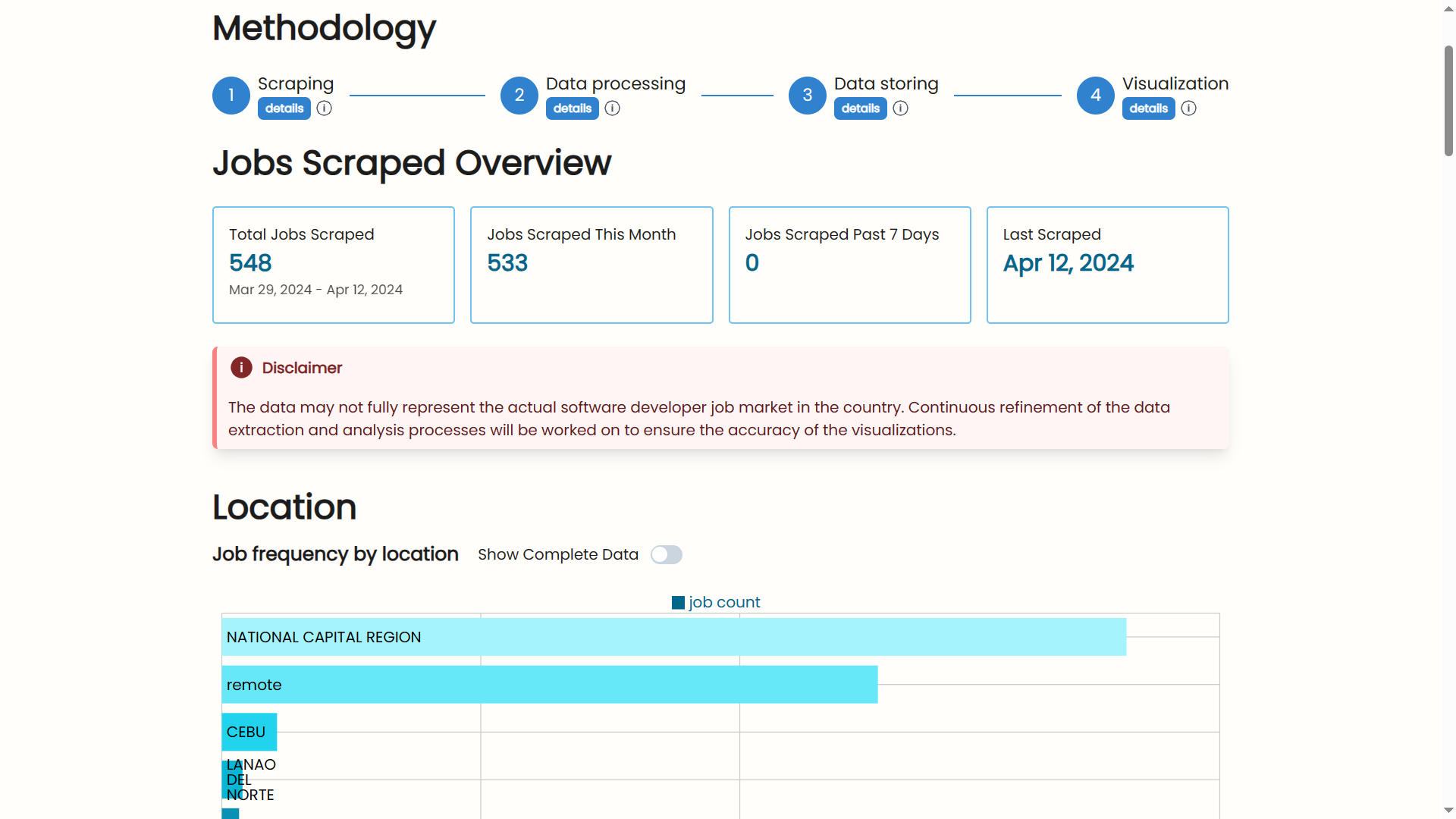
Task: Click the red Disclaimer info icon
Action: click(x=241, y=368)
